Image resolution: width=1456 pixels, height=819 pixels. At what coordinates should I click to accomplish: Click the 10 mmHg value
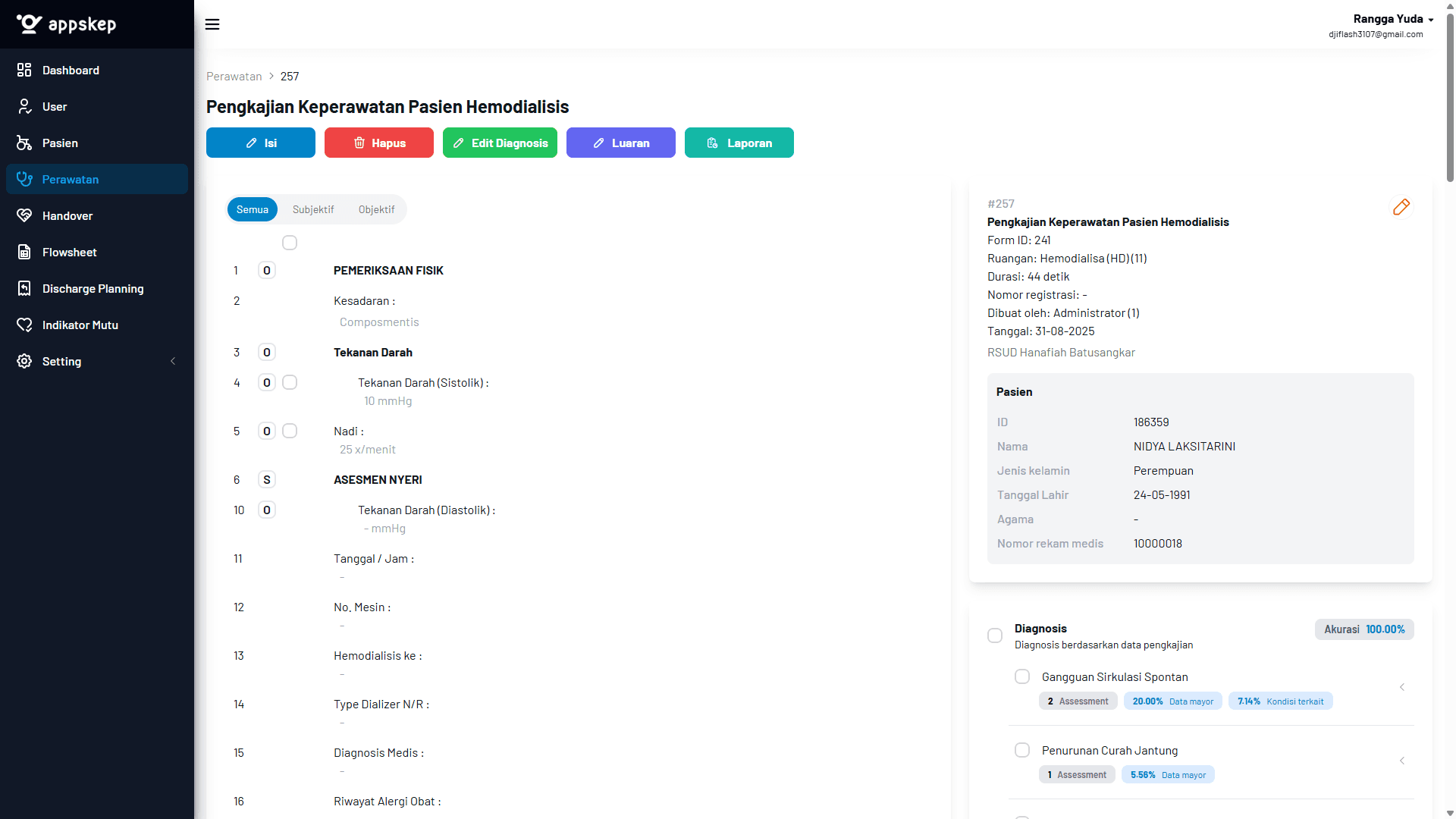click(388, 401)
